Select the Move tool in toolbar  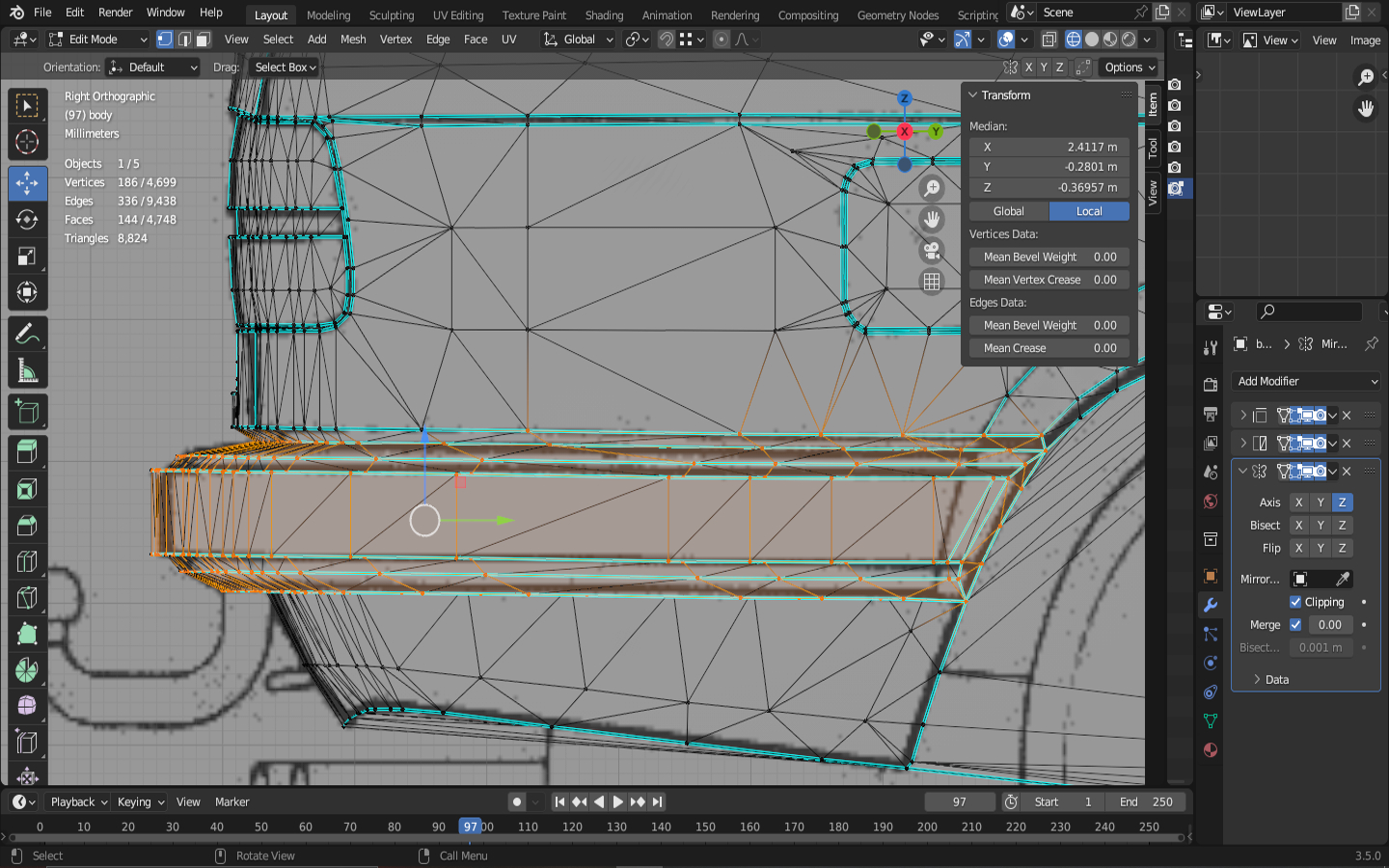click(x=27, y=182)
